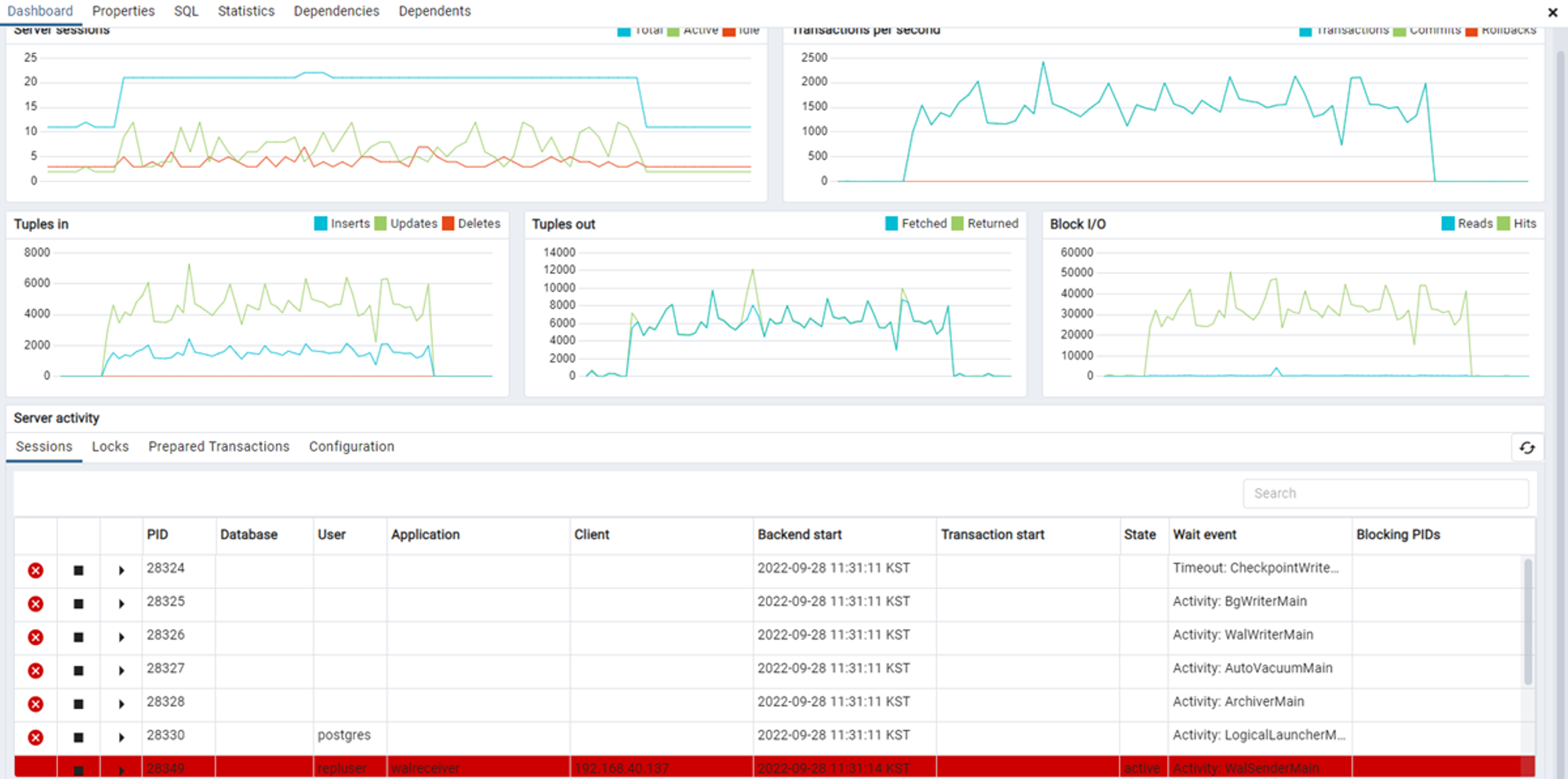The image size is (1568, 779).
Task: Sort sessions by Backend start column
Action: pos(800,534)
